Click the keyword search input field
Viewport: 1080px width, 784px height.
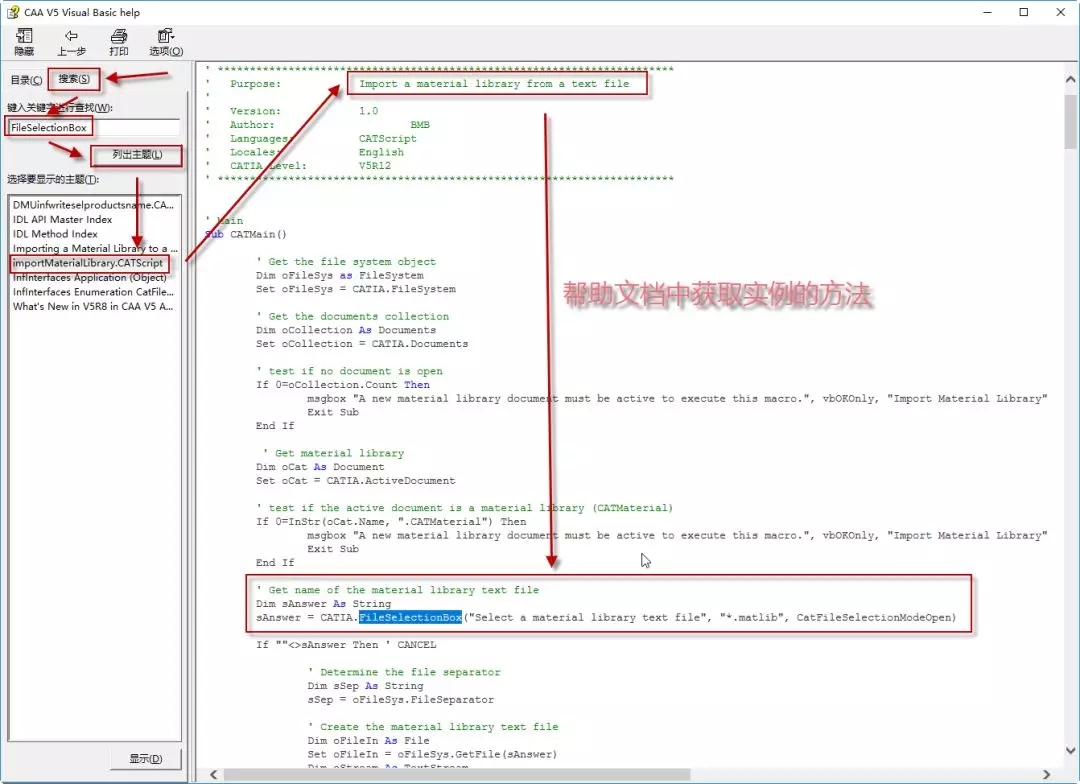[x=94, y=127]
